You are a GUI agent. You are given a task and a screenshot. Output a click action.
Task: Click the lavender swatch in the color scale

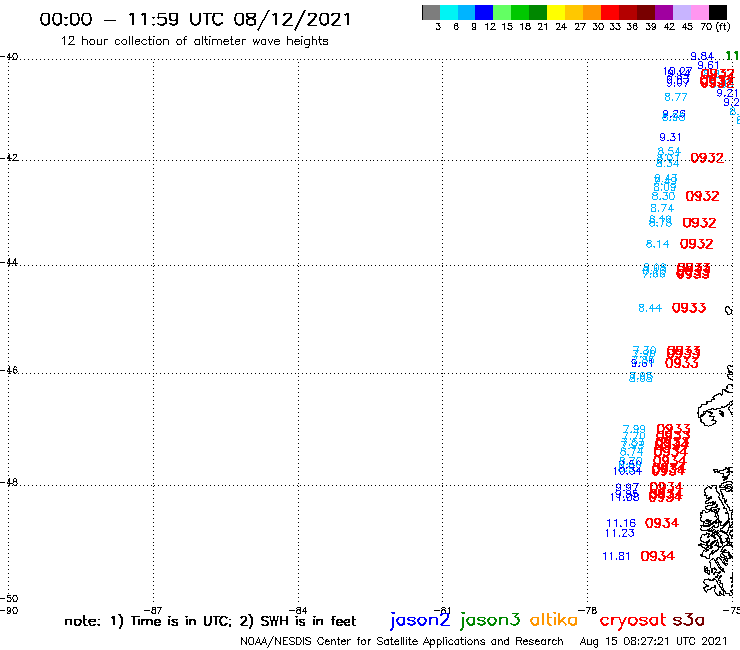(681, 12)
